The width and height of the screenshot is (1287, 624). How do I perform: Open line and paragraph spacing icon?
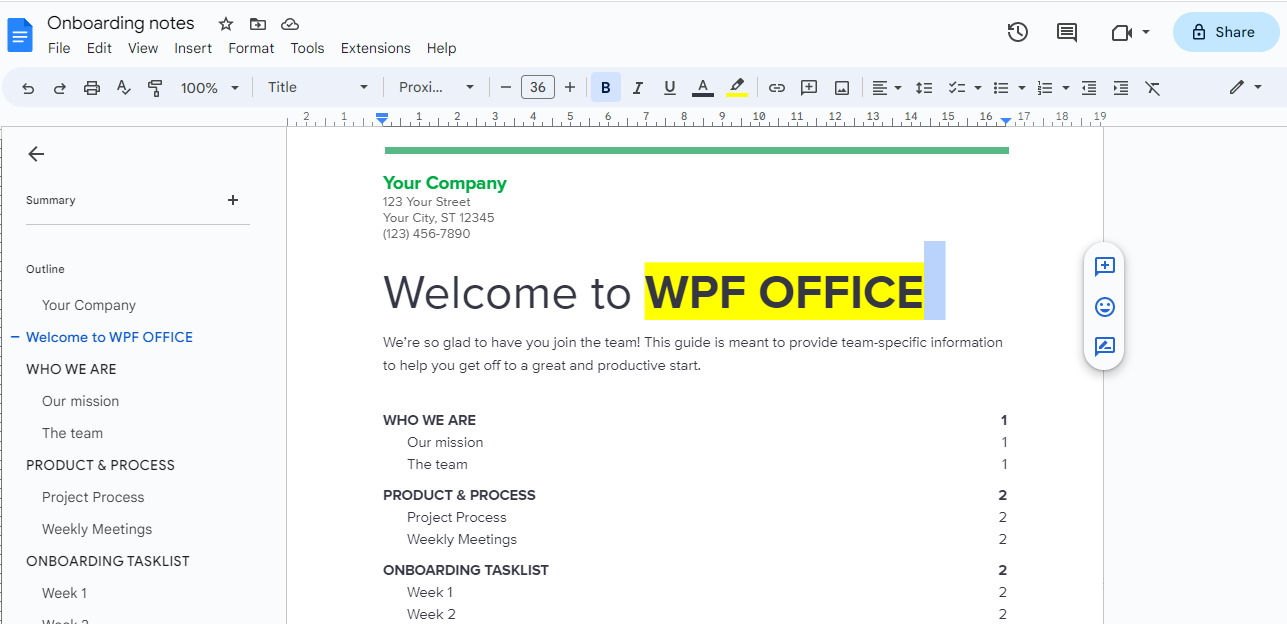(x=924, y=88)
